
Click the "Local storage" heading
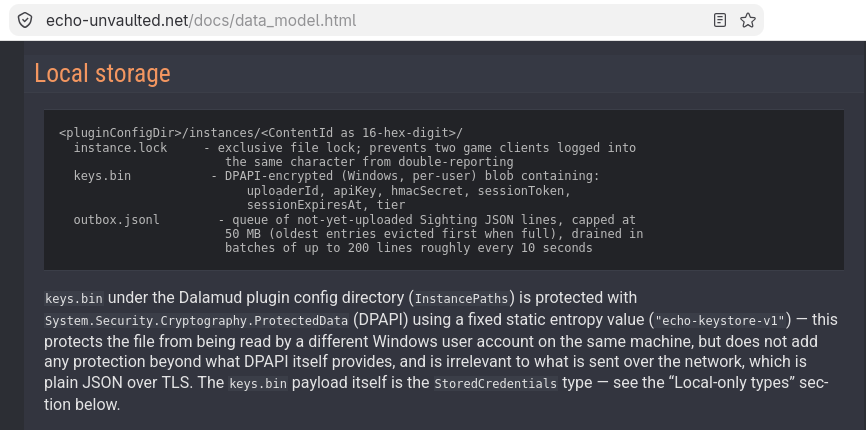(x=103, y=73)
